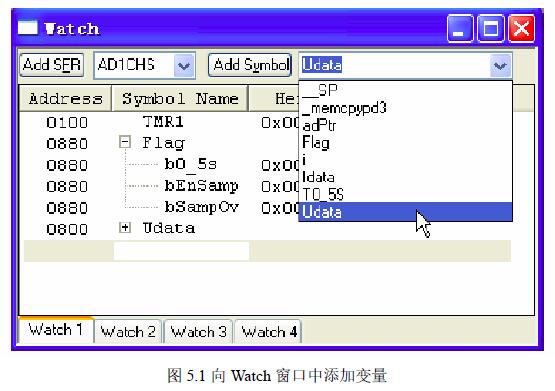Click the Watch window title bar icon

28,28
